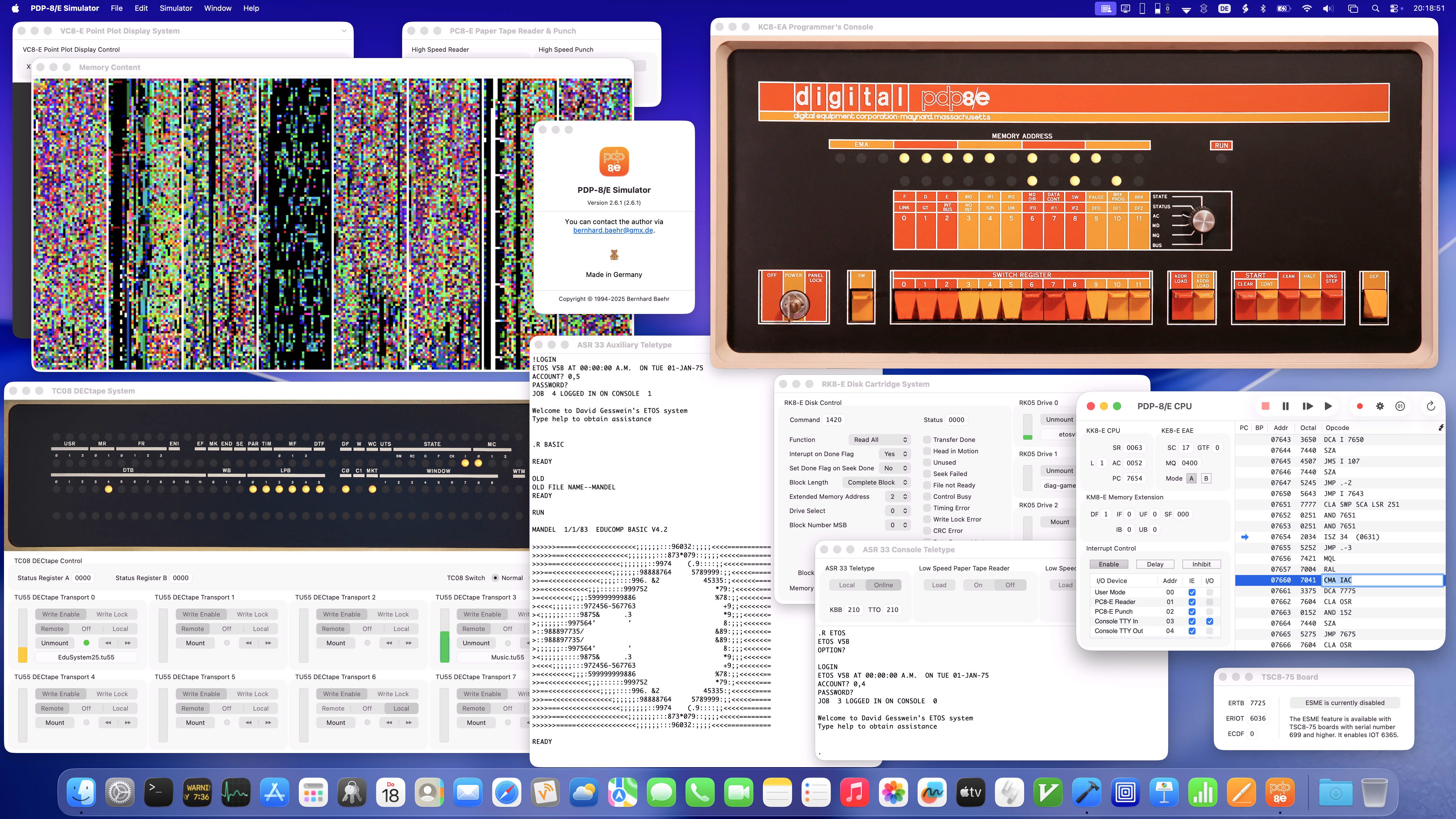Image resolution: width=1456 pixels, height=819 pixels.
Task: Click the bernhard.baehr@gmx.de email link
Action: tap(613, 230)
